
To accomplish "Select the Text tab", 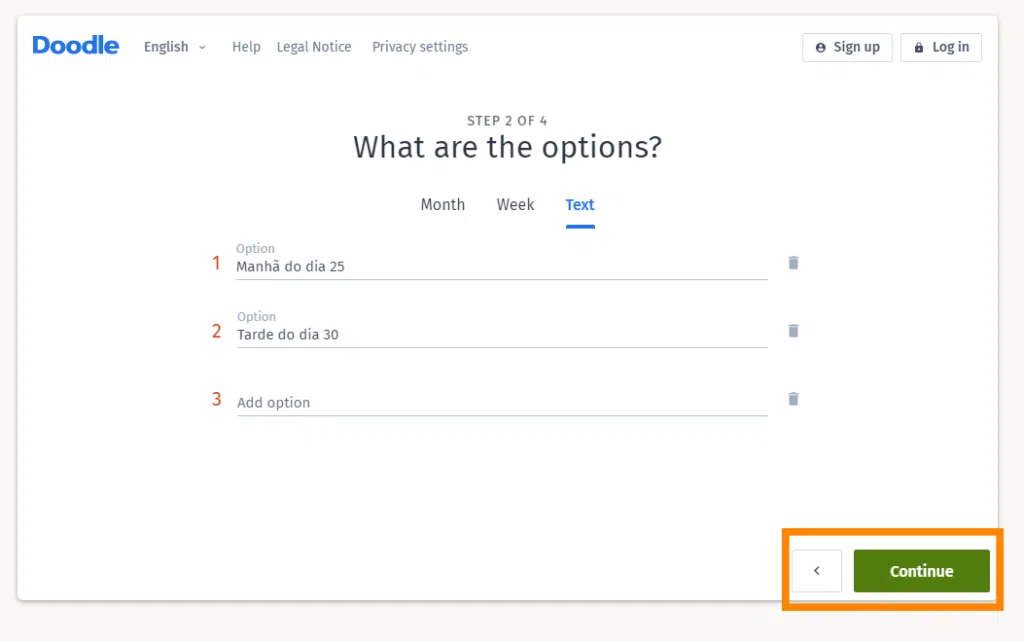I will click(x=580, y=204).
